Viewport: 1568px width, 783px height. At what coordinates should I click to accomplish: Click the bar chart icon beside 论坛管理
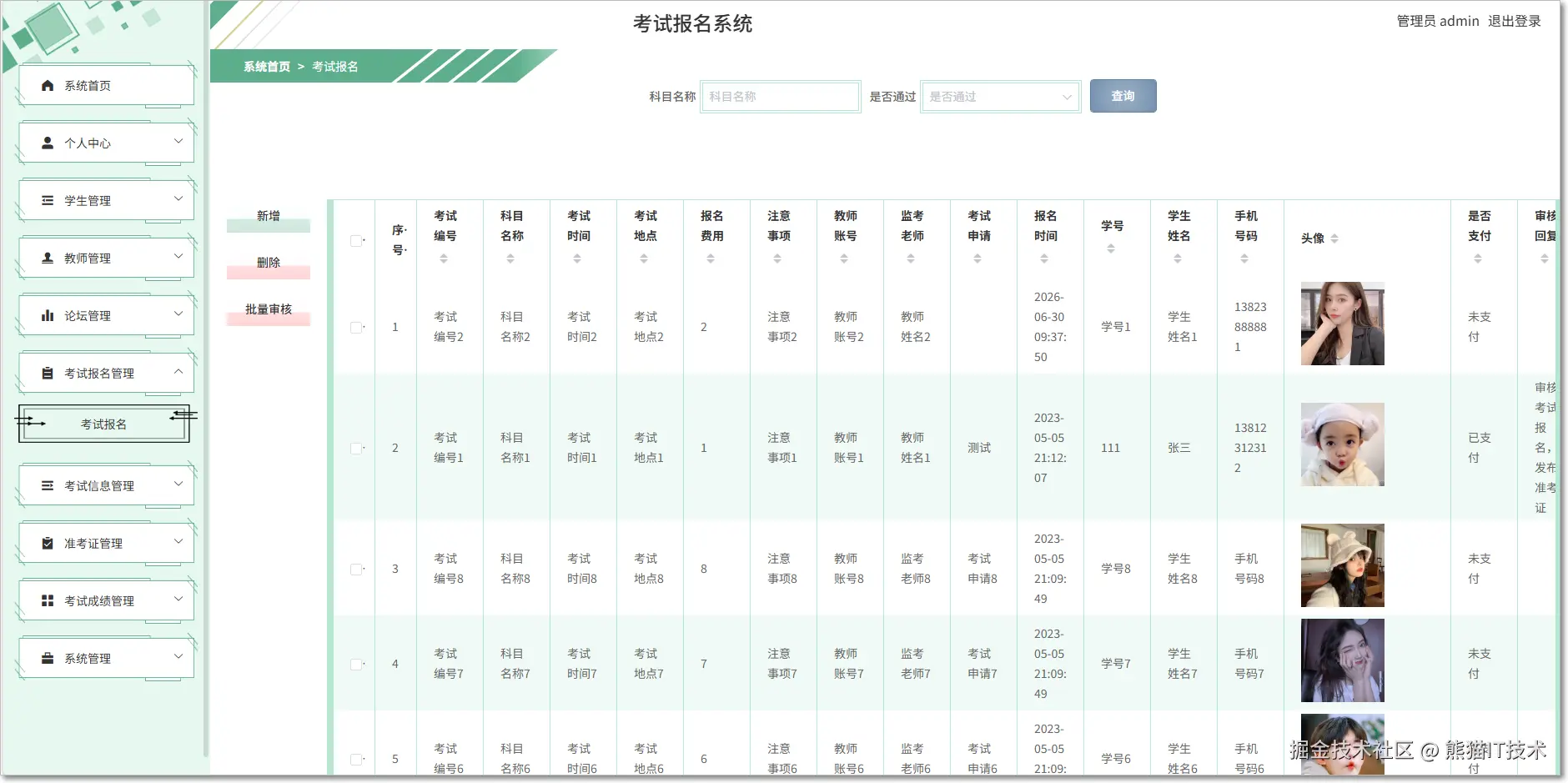[x=48, y=315]
